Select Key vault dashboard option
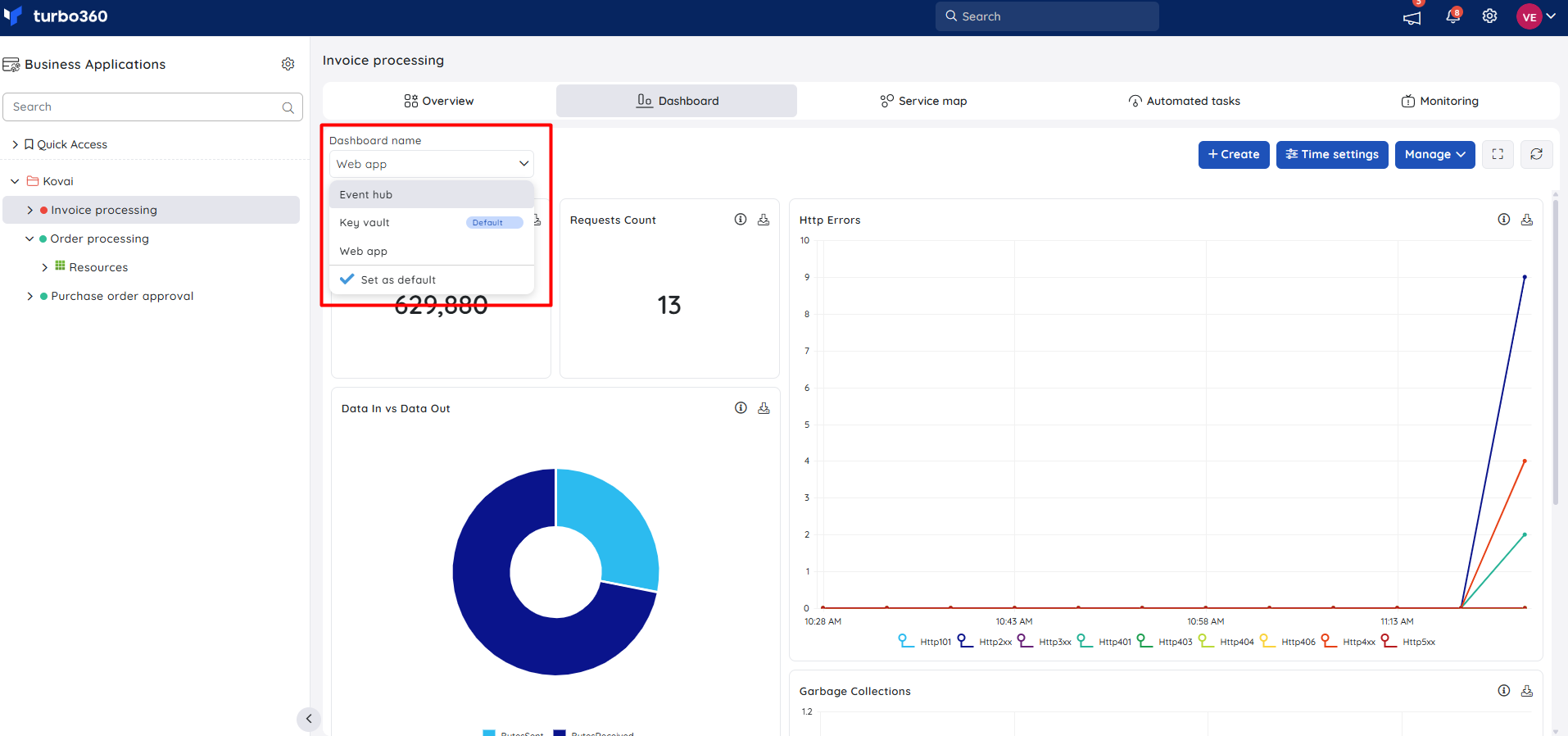Screen dimensions: 1568x736 (x=432, y=222)
